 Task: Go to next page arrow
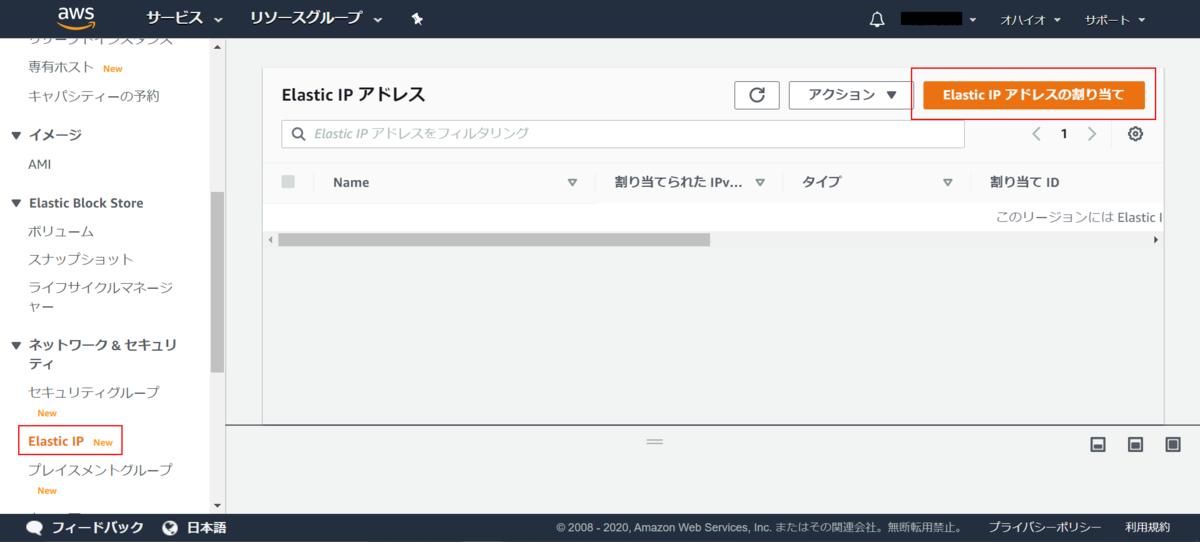click(x=1092, y=134)
